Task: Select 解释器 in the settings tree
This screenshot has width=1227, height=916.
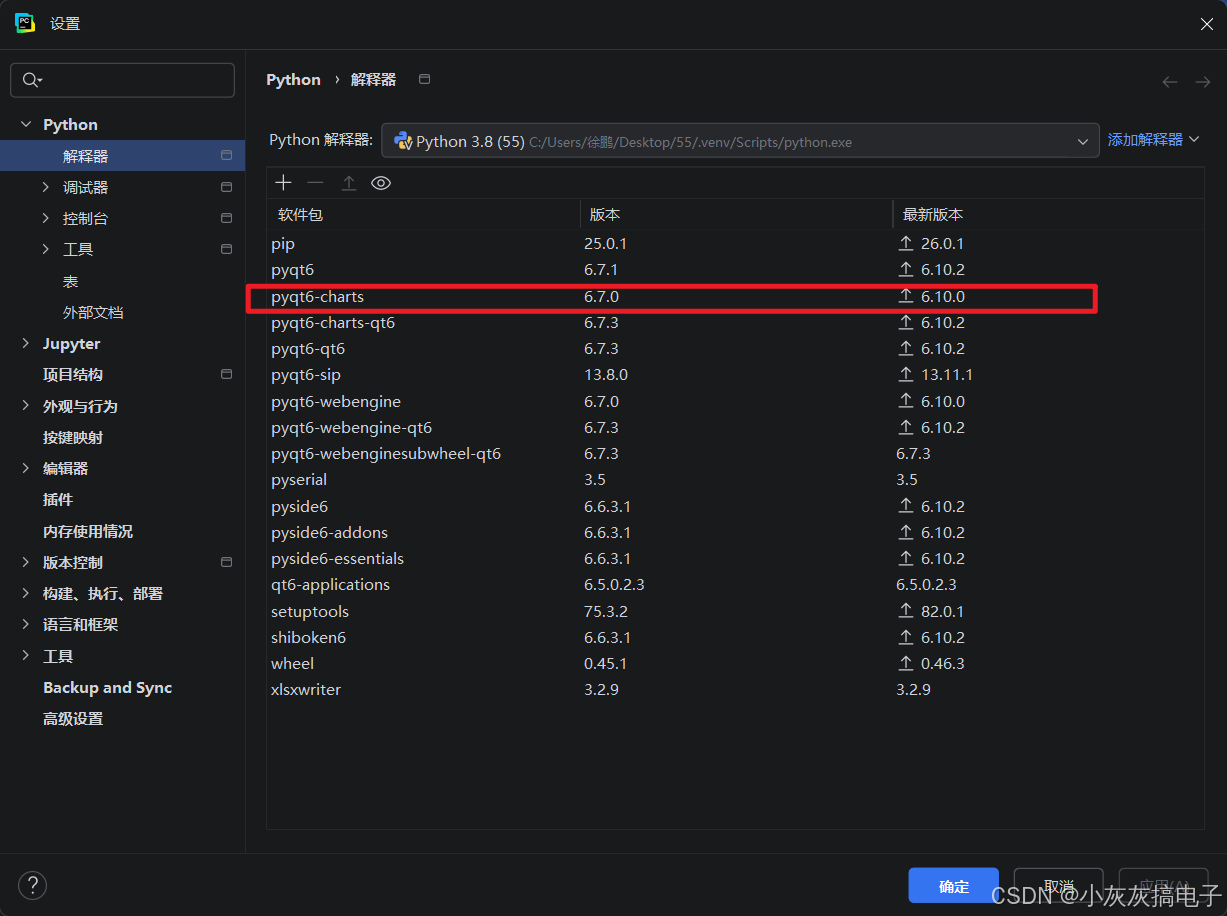Action: click(122, 156)
